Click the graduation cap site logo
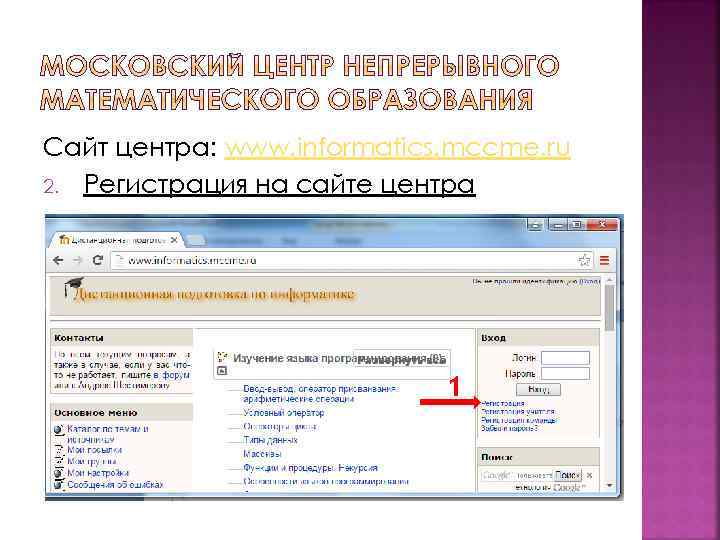The width and height of the screenshot is (720, 540). [x=73, y=287]
